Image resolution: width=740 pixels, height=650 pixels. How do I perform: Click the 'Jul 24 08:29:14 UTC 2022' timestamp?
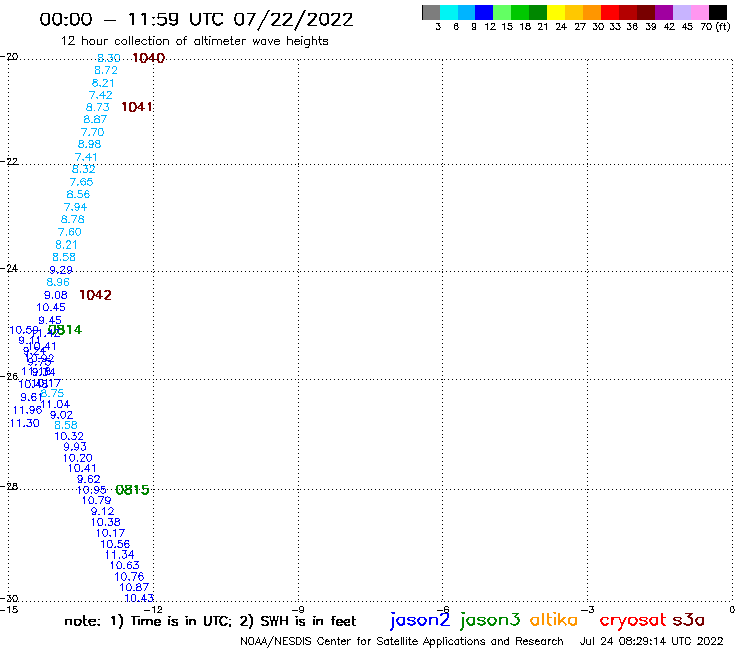click(651, 641)
